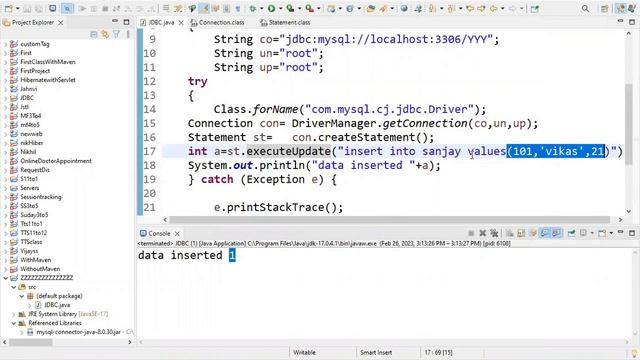Click Project Explorer horizontal scrollbar
The image size is (640, 360).
[x=31, y=342]
